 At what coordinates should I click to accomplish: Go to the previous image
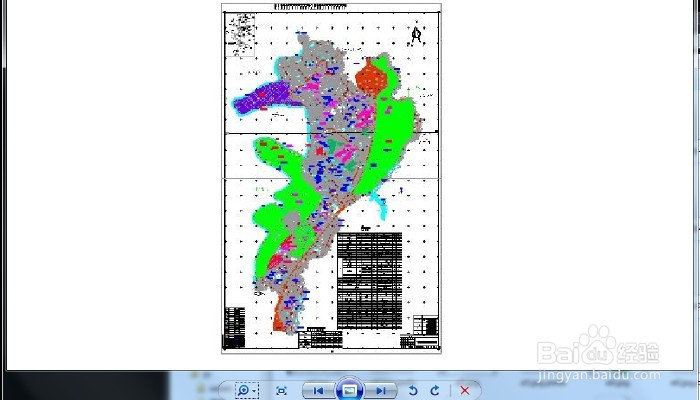pyautogui.click(x=318, y=391)
